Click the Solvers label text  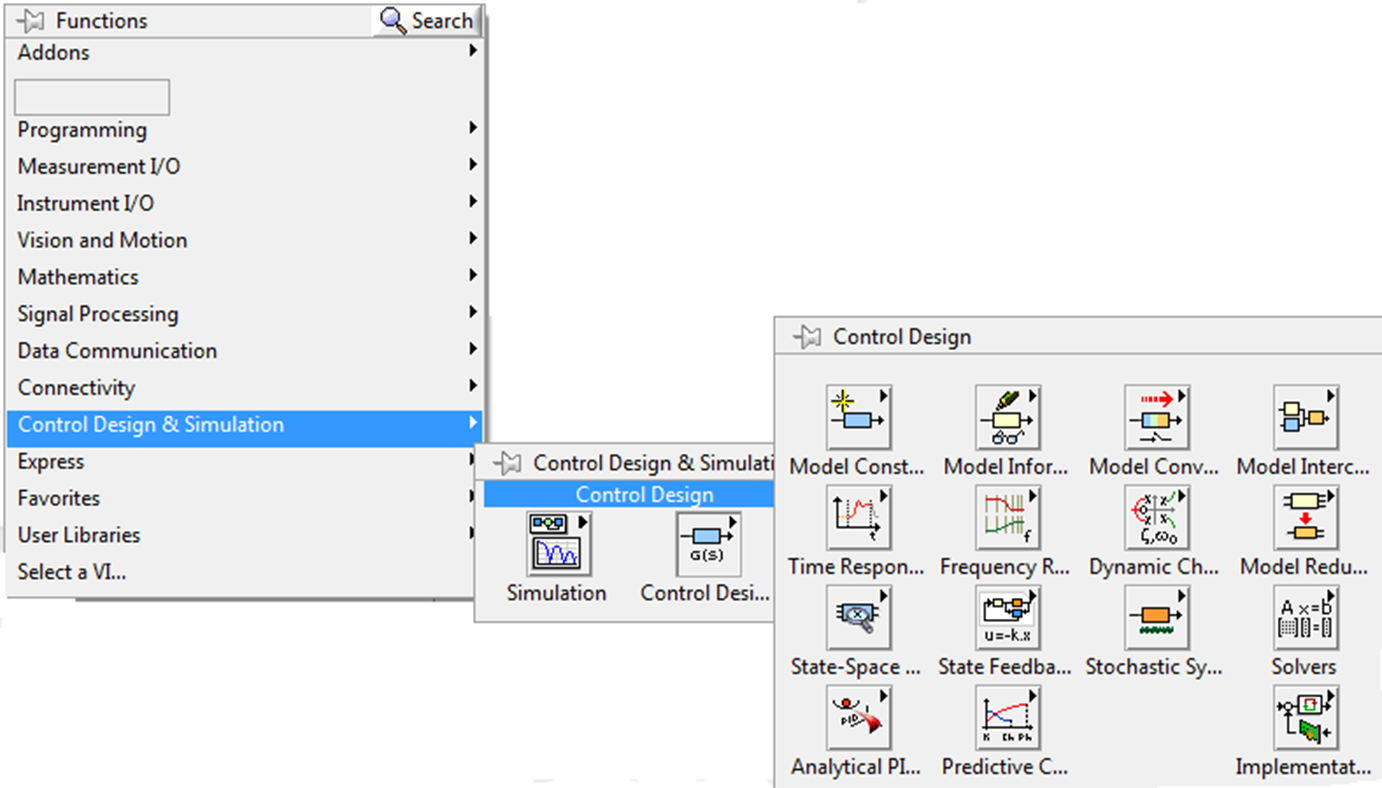[1304, 666]
